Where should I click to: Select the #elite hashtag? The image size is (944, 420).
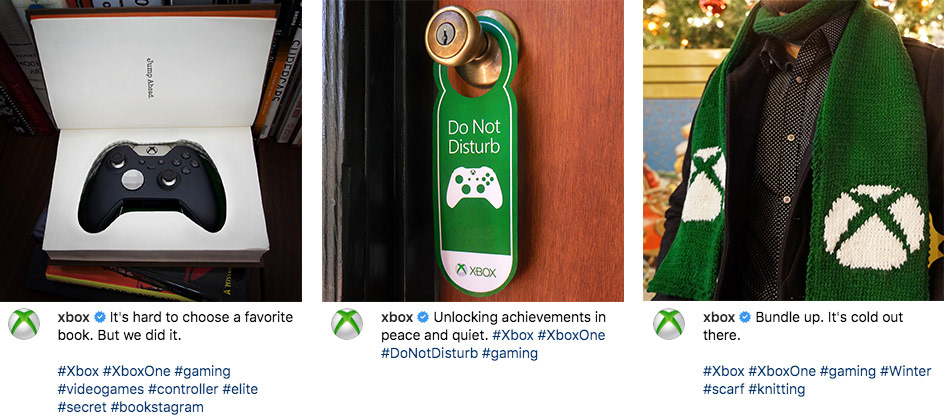tap(240, 389)
